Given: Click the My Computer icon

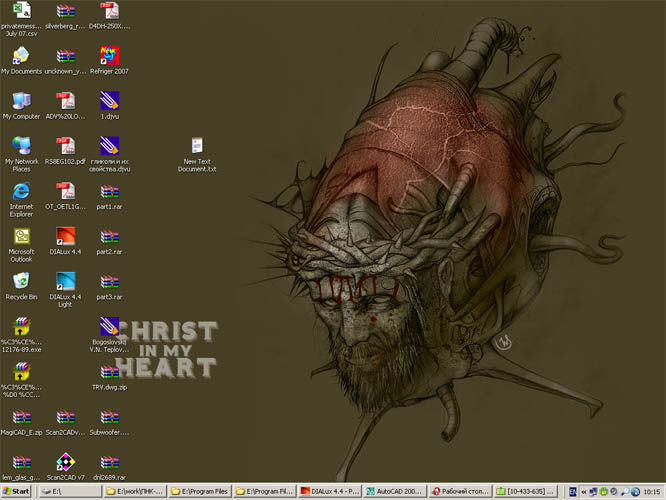Looking at the screenshot, I should point(21,101).
